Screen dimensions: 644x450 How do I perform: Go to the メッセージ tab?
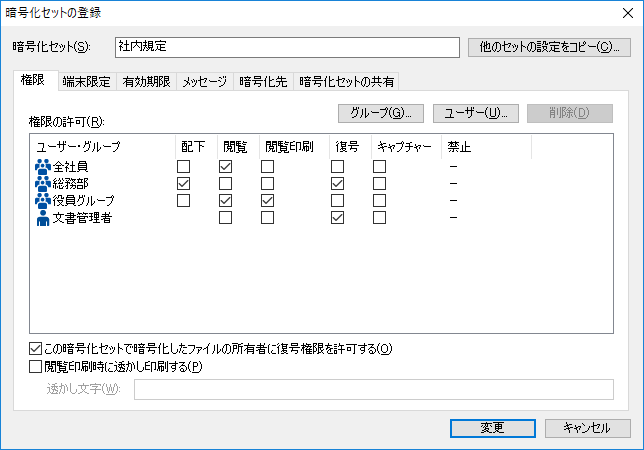click(204, 82)
